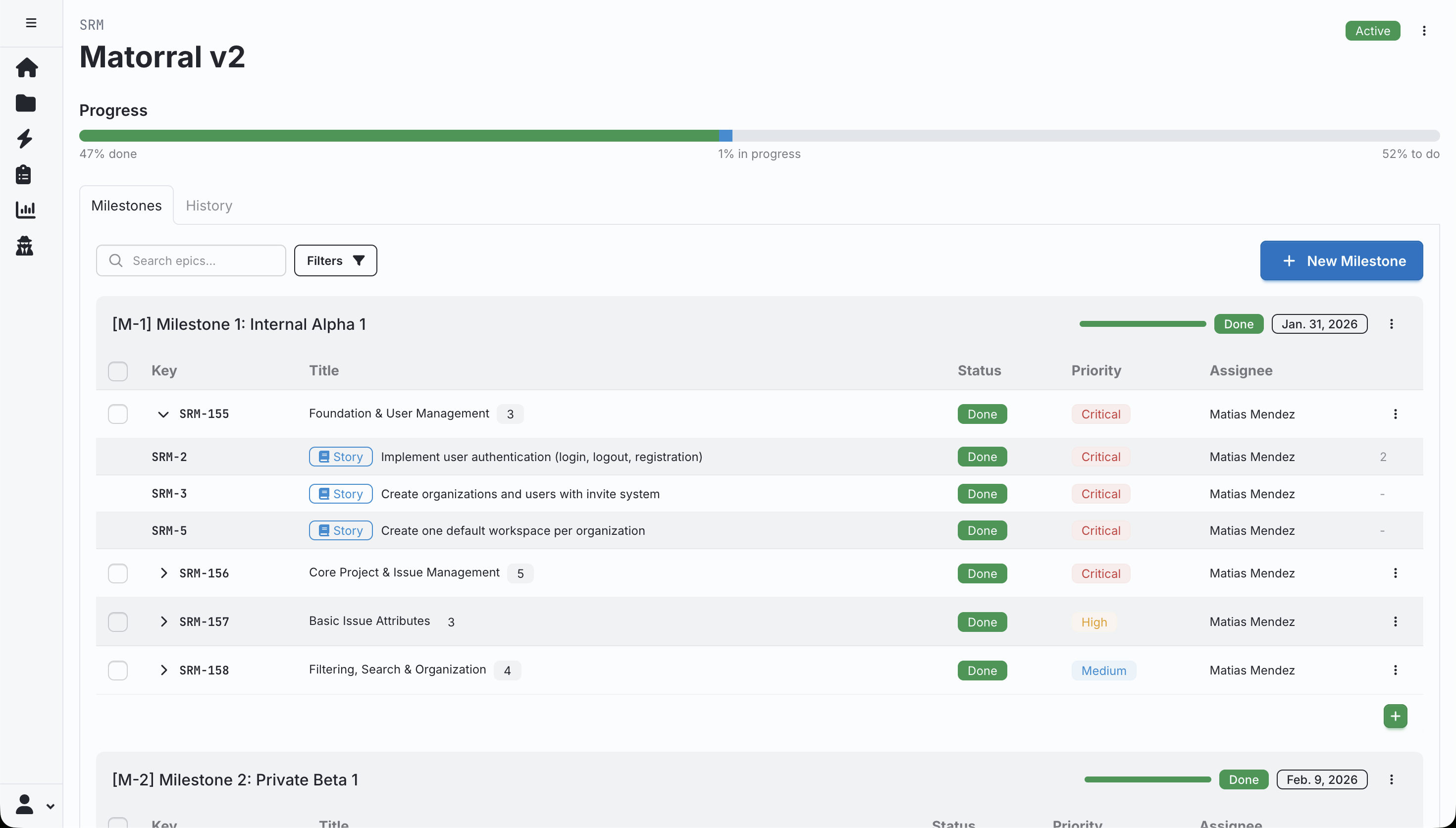Select the Milestones tab
The image size is (1456, 828).
[126, 206]
